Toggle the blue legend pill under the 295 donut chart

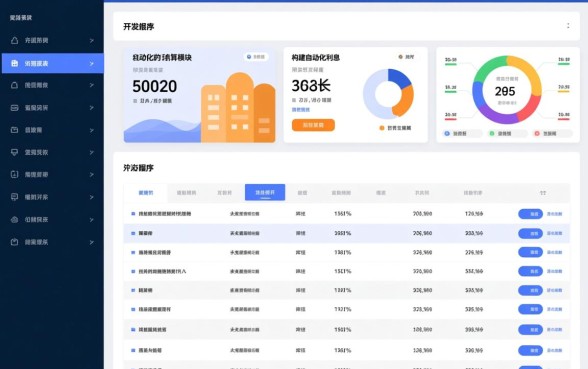[x=462, y=134]
